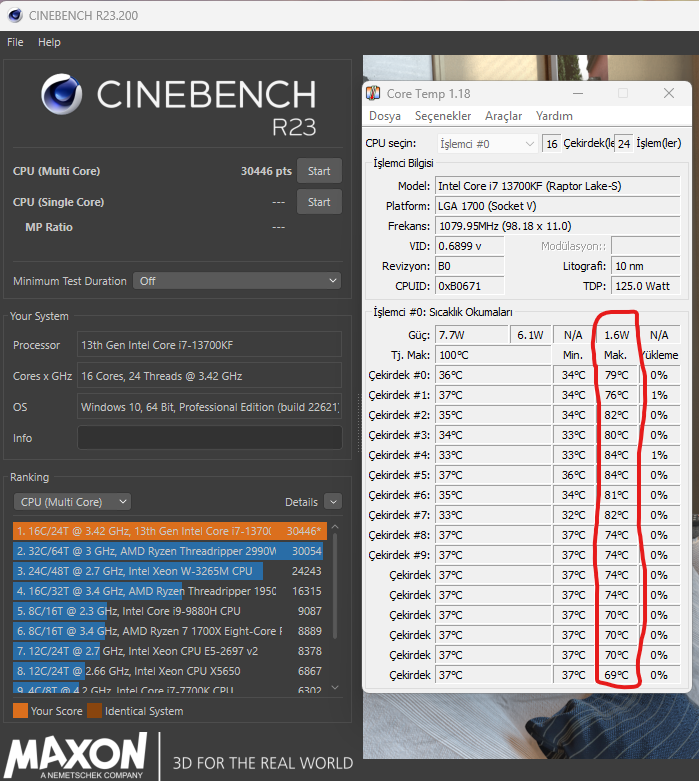699x781 pixels.
Task: Select the Ryzen Threadripper 2990W ranking row
Action: 170,551
